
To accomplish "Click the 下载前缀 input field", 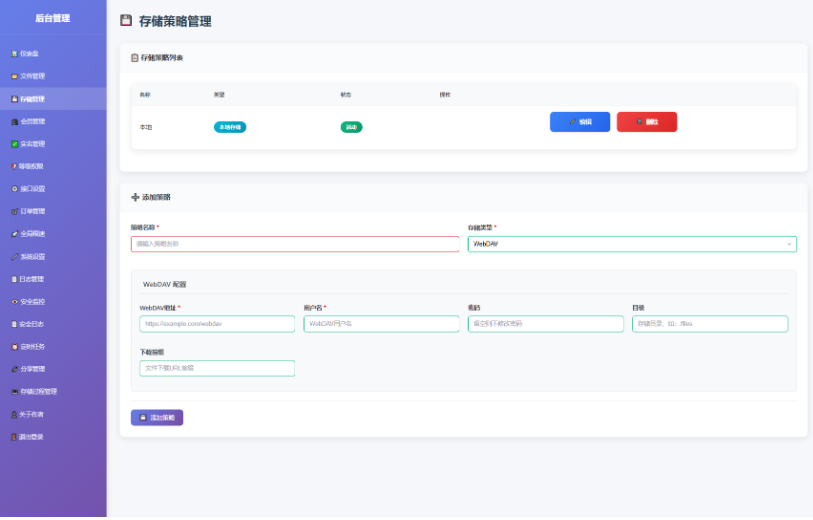I will pos(217,368).
